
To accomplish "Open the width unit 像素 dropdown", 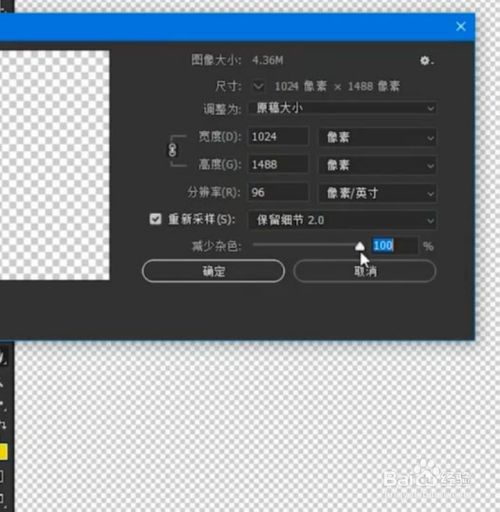I will pos(378,137).
